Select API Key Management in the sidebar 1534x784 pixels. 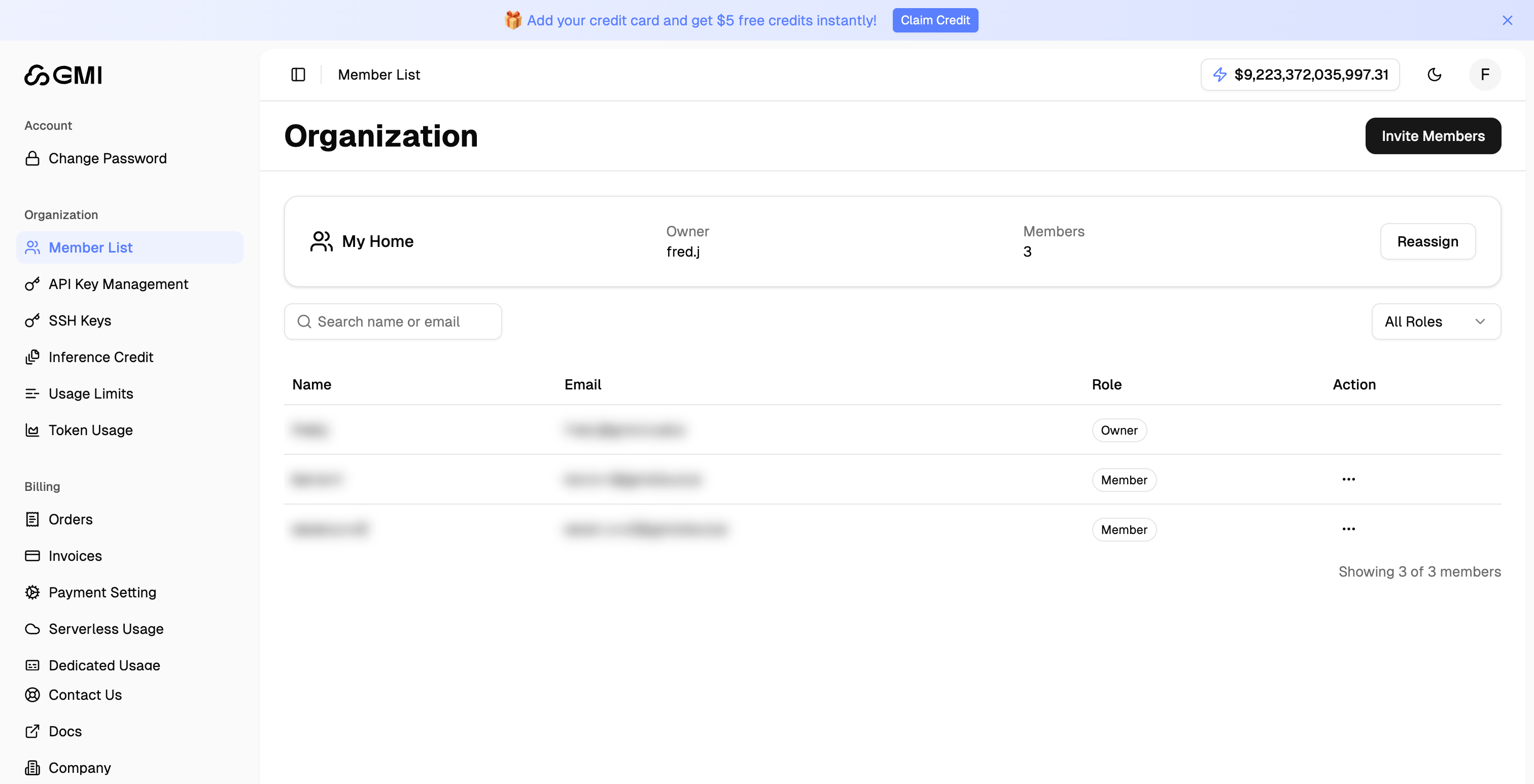point(118,284)
